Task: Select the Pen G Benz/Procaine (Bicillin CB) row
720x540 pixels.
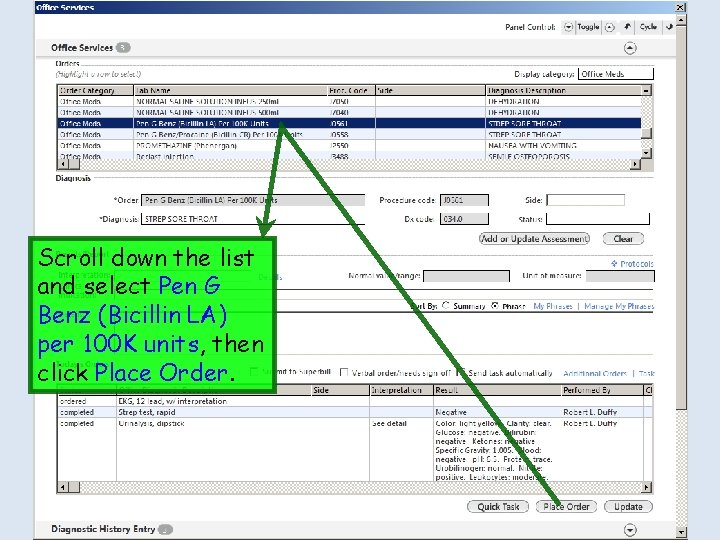Action: click(349, 135)
